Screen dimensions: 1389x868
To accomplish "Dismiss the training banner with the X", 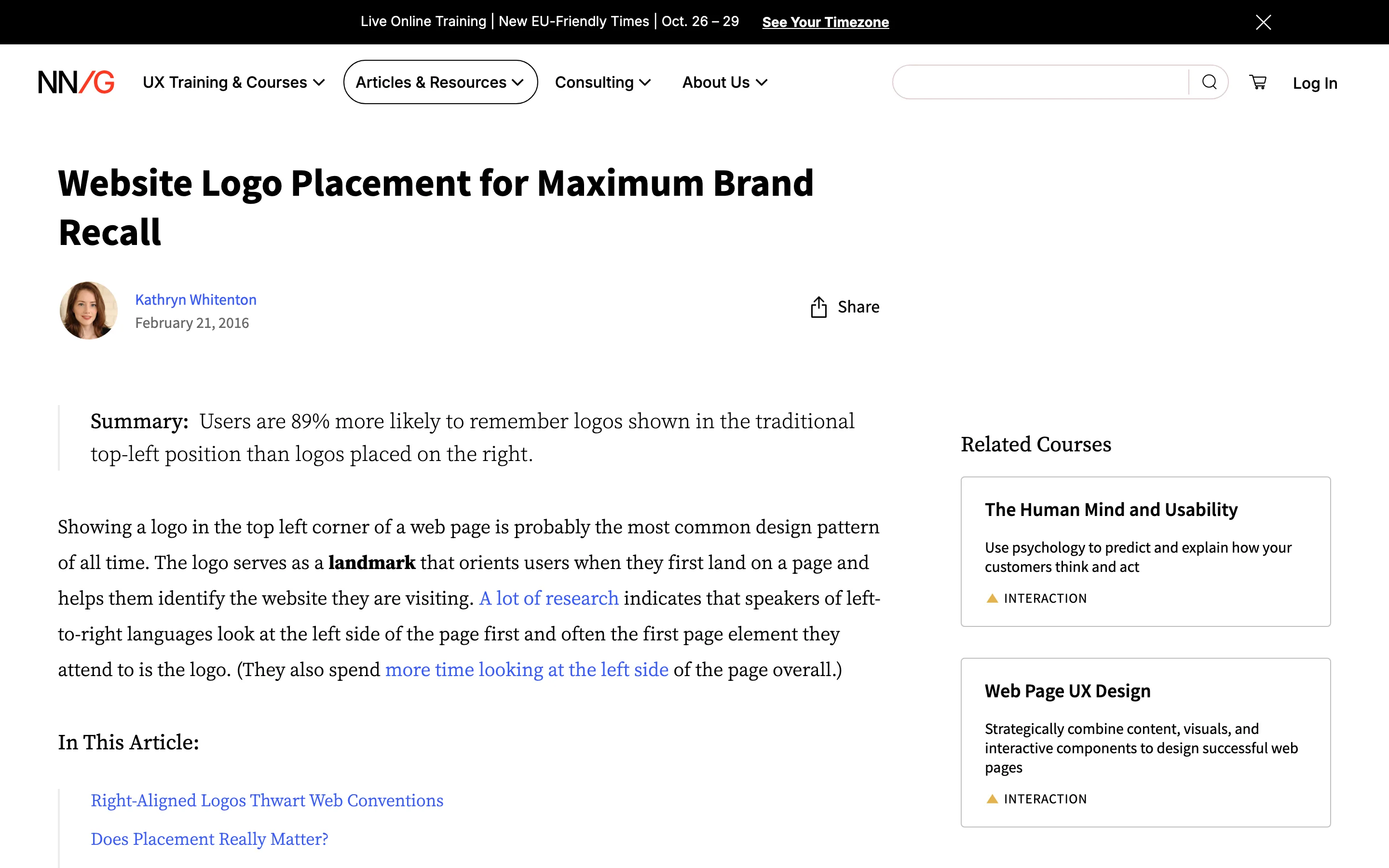I will [1263, 22].
